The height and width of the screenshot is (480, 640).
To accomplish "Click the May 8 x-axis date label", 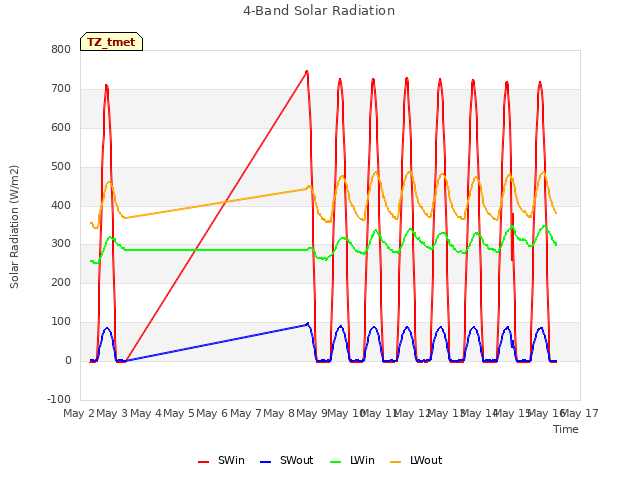I will (x=278, y=413).
